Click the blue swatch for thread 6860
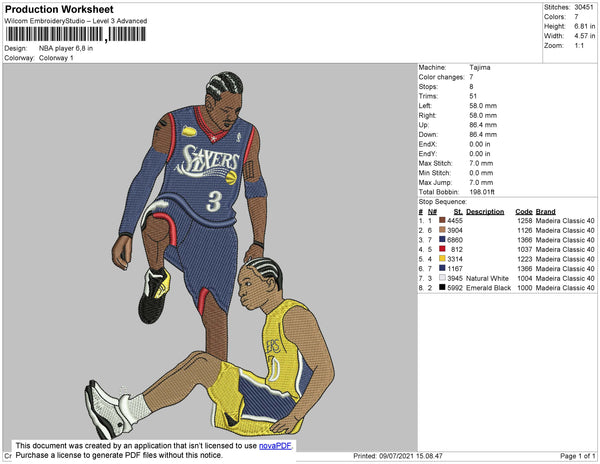 coord(442,240)
